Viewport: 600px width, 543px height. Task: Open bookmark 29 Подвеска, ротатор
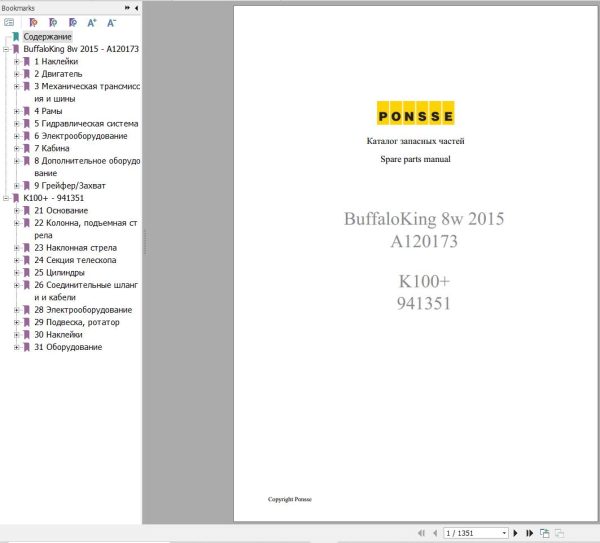click(x=77, y=322)
